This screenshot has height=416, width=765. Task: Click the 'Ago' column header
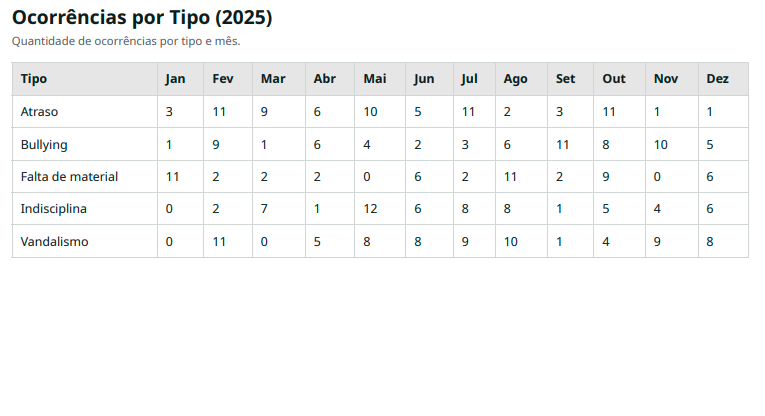pyautogui.click(x=515, y=79)
